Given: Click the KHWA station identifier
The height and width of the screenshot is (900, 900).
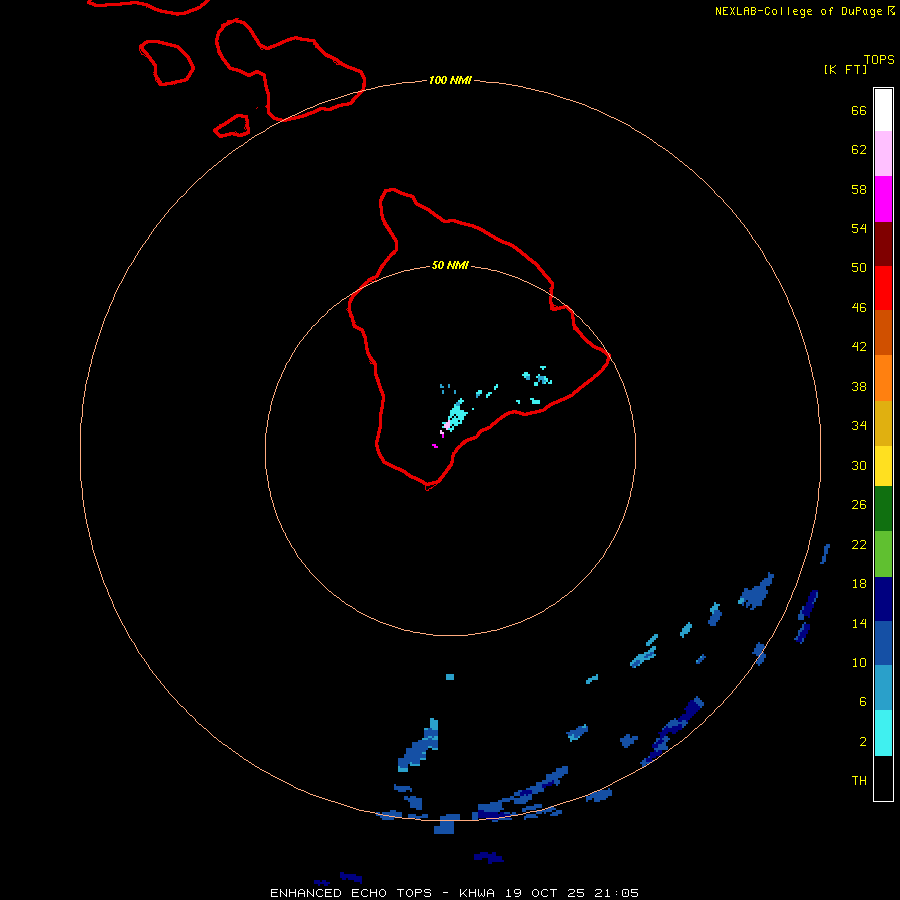Looking at the screenshot, I should coord(477,893).
